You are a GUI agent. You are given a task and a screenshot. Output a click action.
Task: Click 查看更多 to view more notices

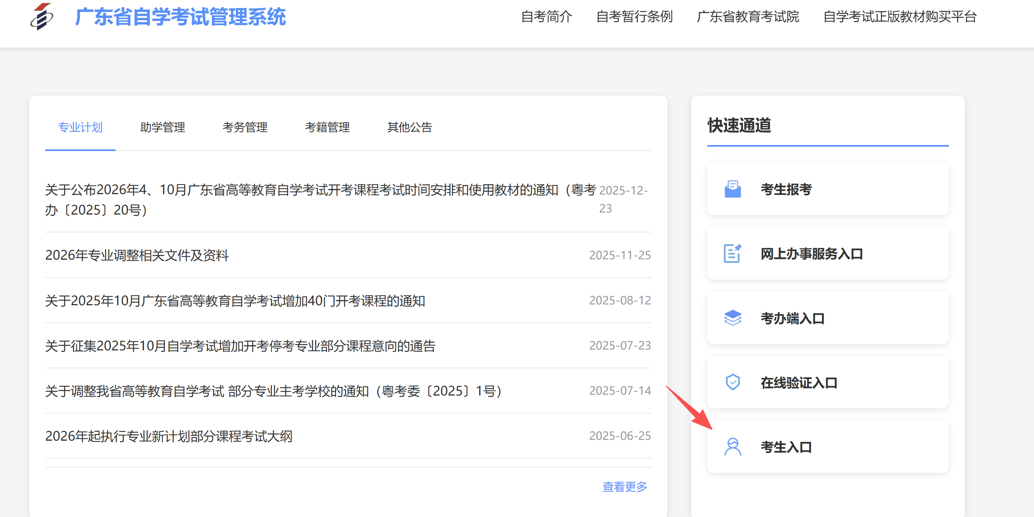tap(624, 487)
